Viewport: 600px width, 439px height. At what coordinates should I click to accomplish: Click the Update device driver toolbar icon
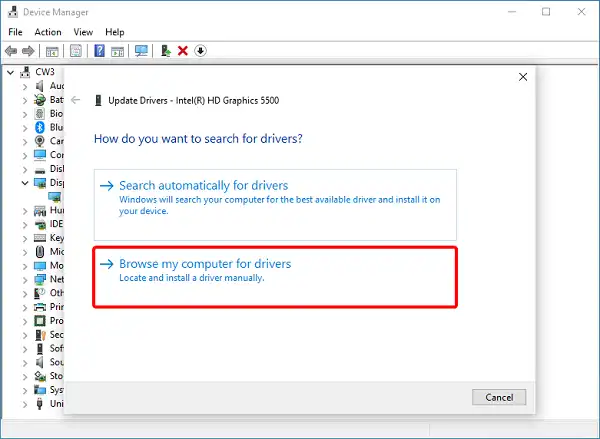pos(166,51)
